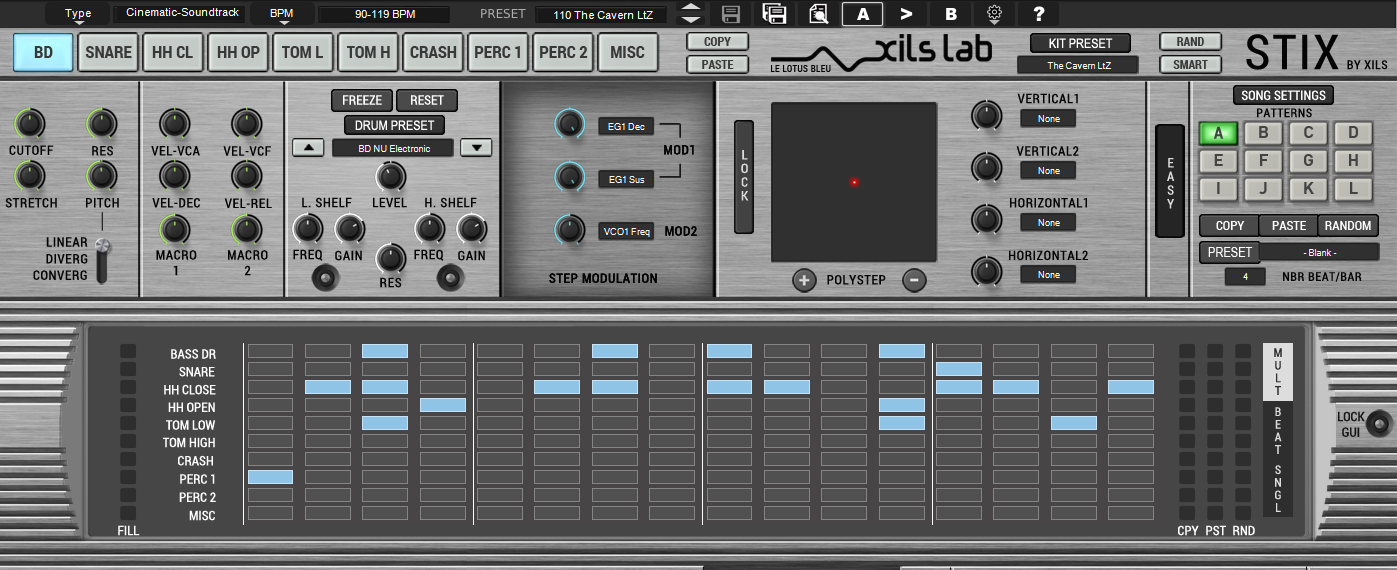The height and width of the screenshot is (570, 1397).
Task: Save the current preset with floppy icon
Action: (731, 14)
